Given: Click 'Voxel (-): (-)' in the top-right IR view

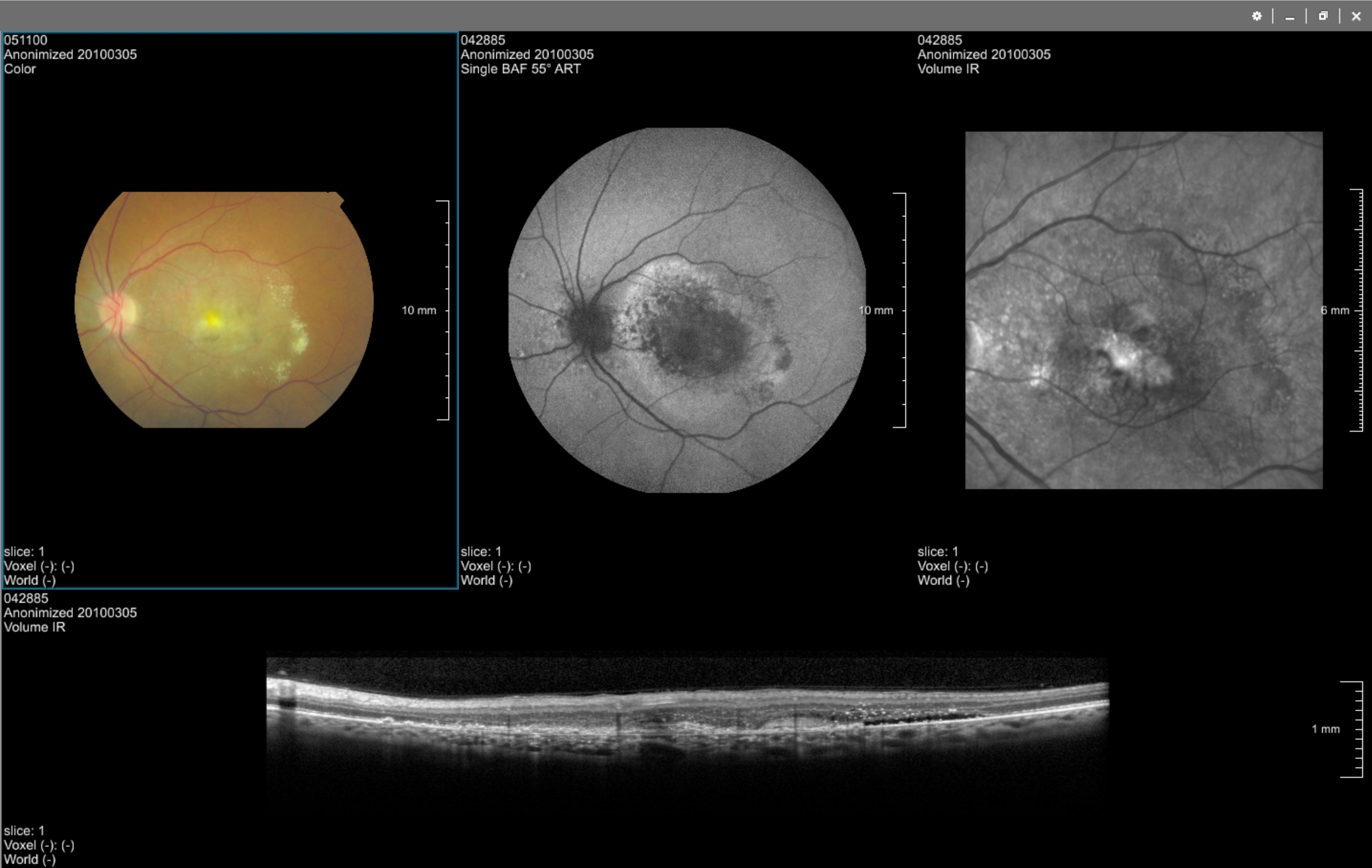Looking at the screenshot, I should (x=953, y=566).
